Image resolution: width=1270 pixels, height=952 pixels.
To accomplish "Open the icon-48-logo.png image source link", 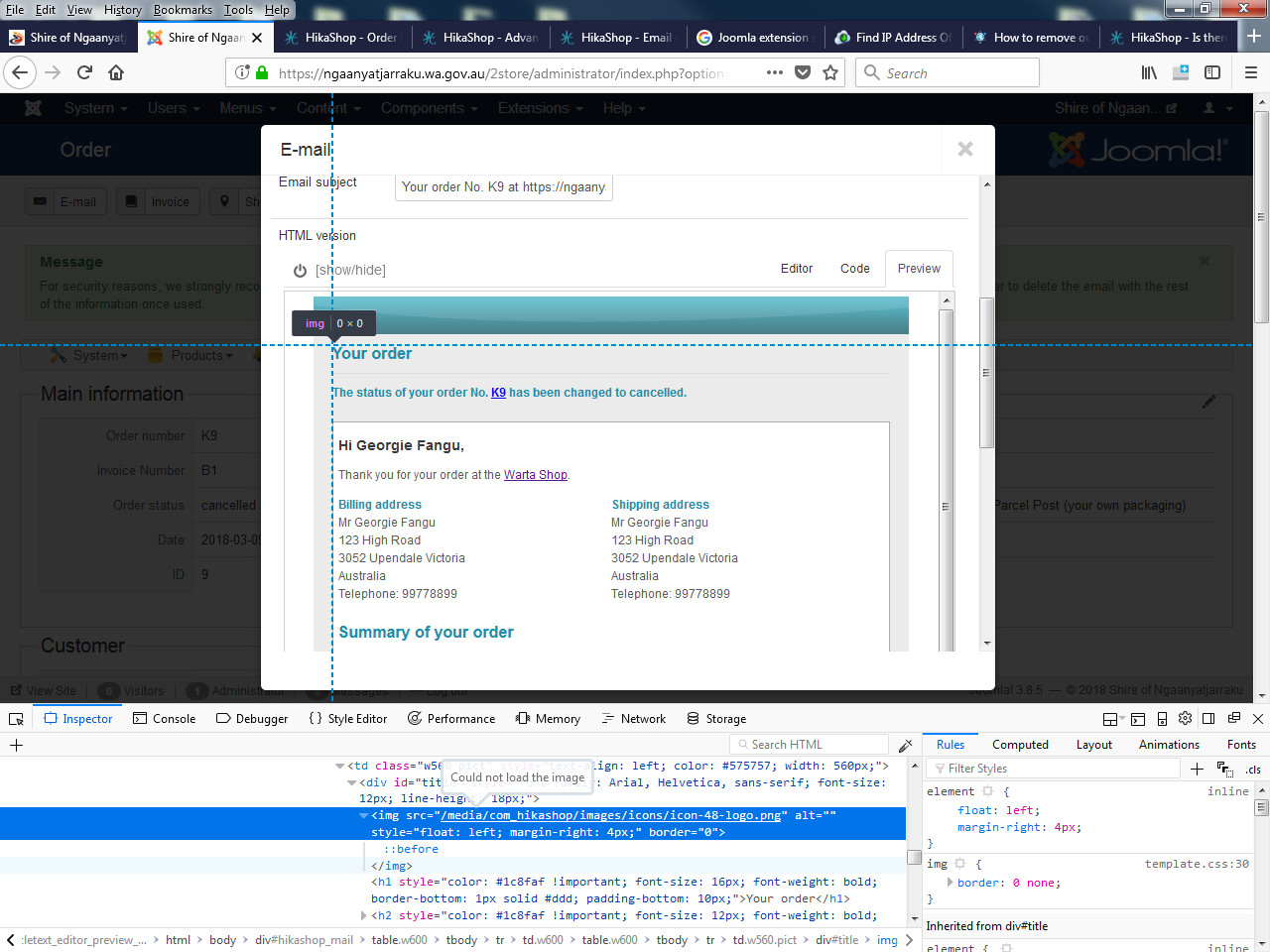I will pos(610,815).
